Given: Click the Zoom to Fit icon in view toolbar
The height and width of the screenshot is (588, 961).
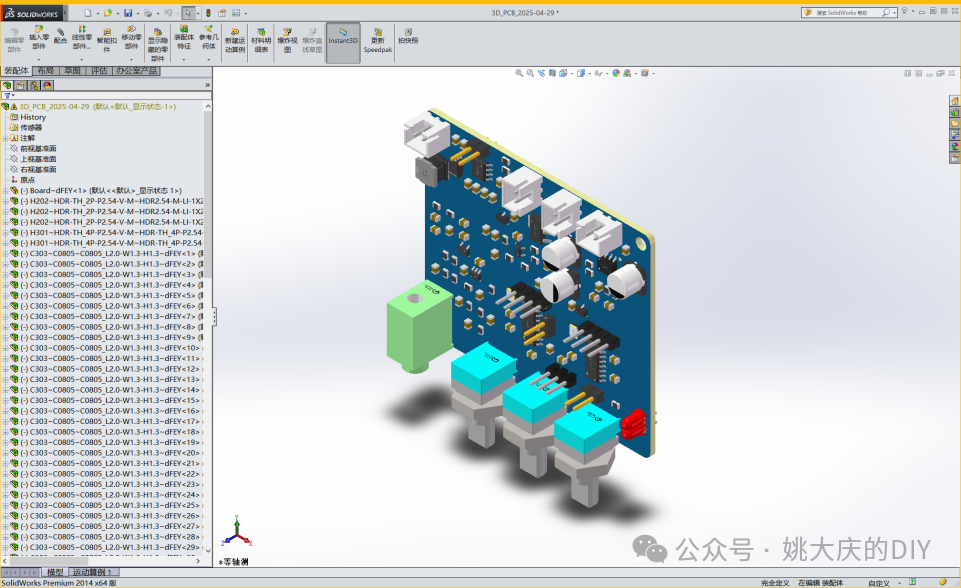Looking at the screenshot, I should click(x=519, y=73).
